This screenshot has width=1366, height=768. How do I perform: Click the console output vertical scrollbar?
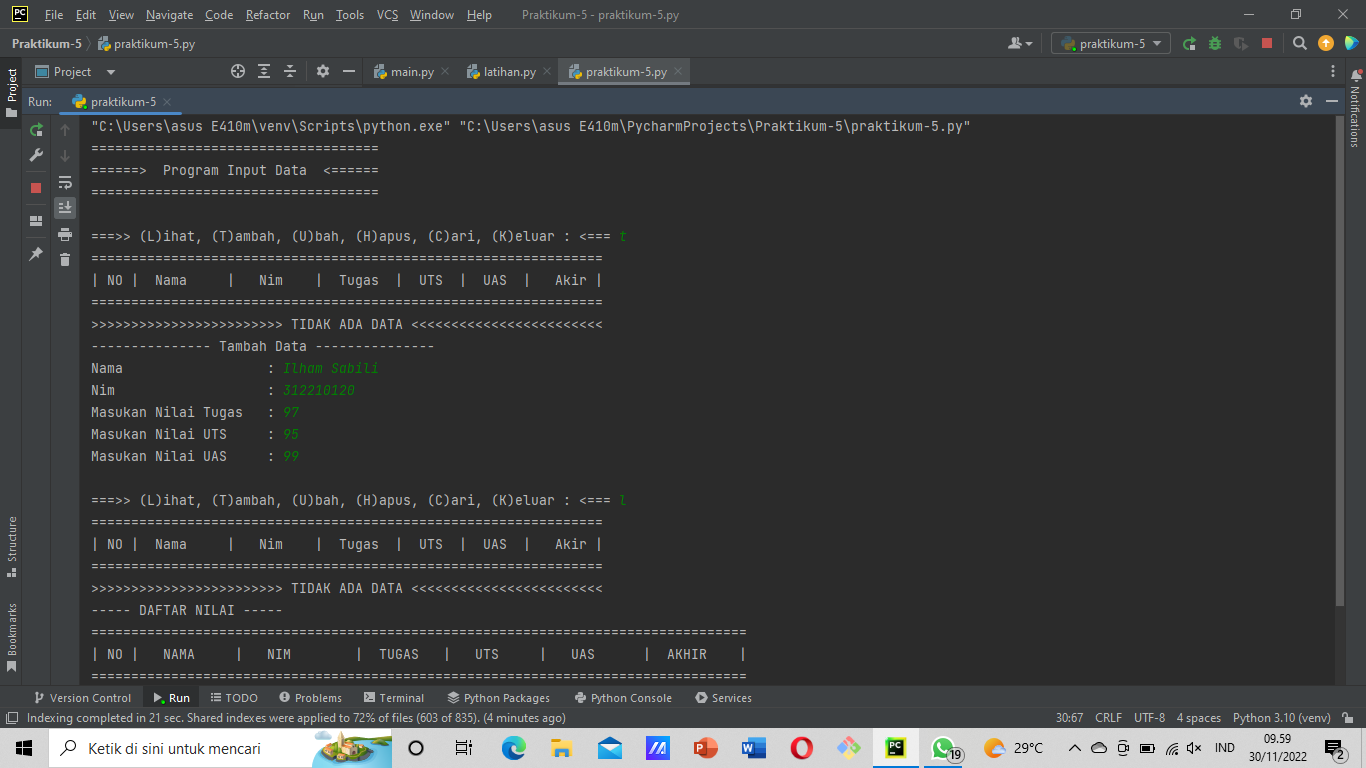1340,360
